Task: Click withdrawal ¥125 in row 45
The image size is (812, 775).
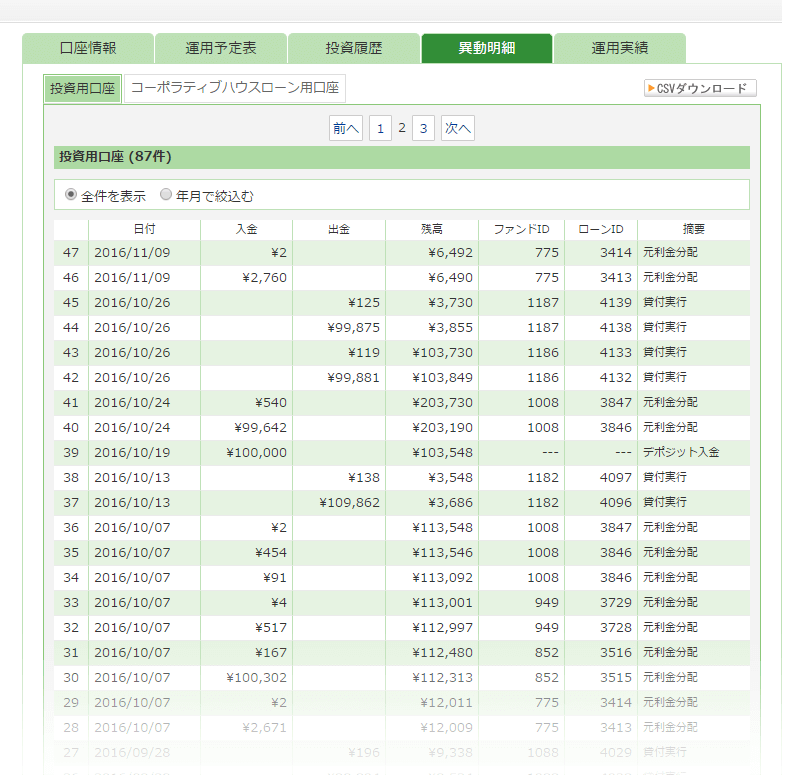Action: pos(364,302)
